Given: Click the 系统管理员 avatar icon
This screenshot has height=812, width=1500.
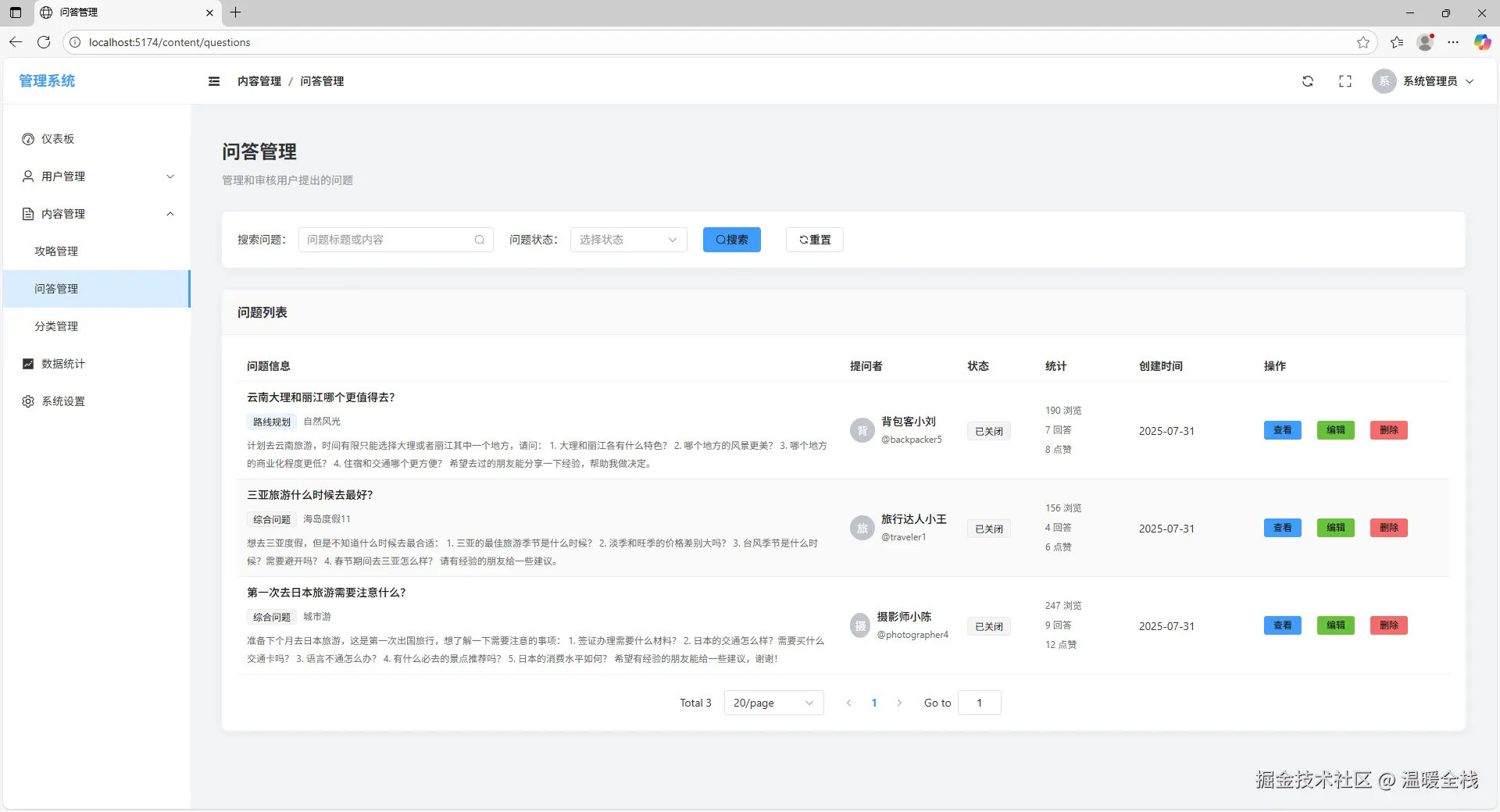Looking at the screenshot, I should (1384, 81).
